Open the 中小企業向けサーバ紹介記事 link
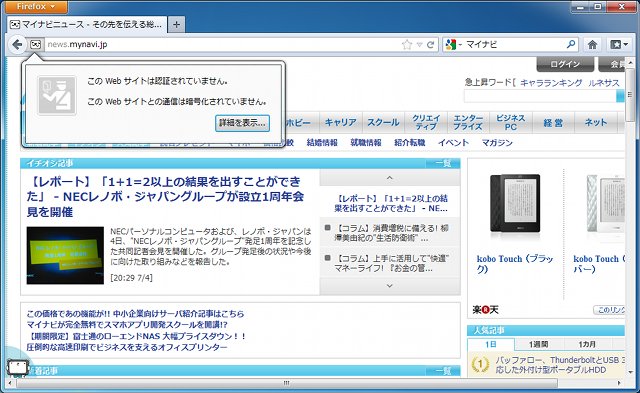 coord(135,314)
